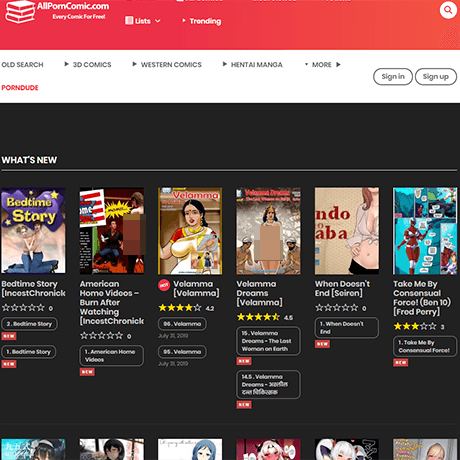
Task: Click the arrow icon beside Trending
Action: 184,21
